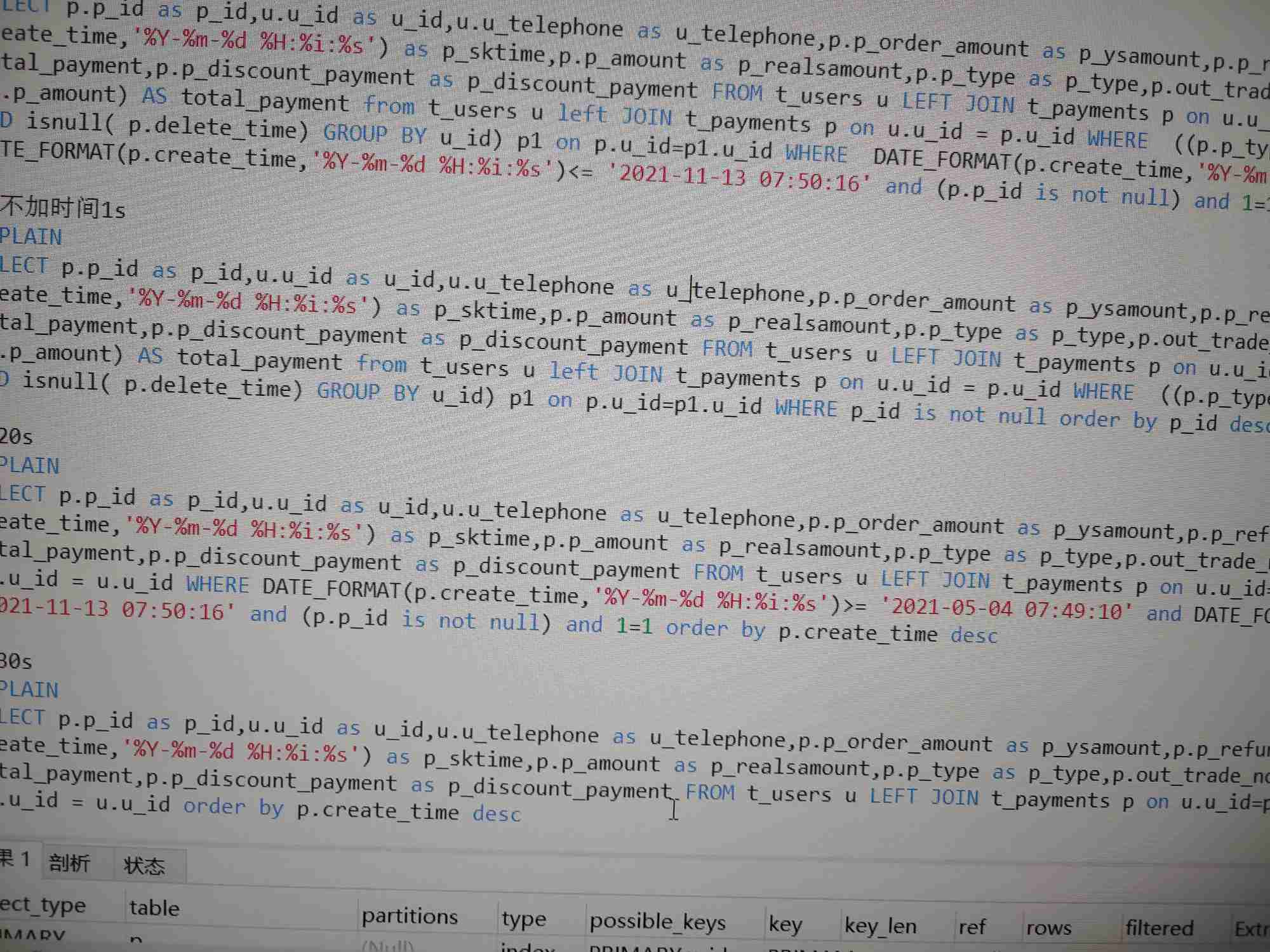The width and height of the screenshot is (1270, 952).
Task: Click the 30s comment line in editor
Action: pyautogui.click(x=17, y=661)
